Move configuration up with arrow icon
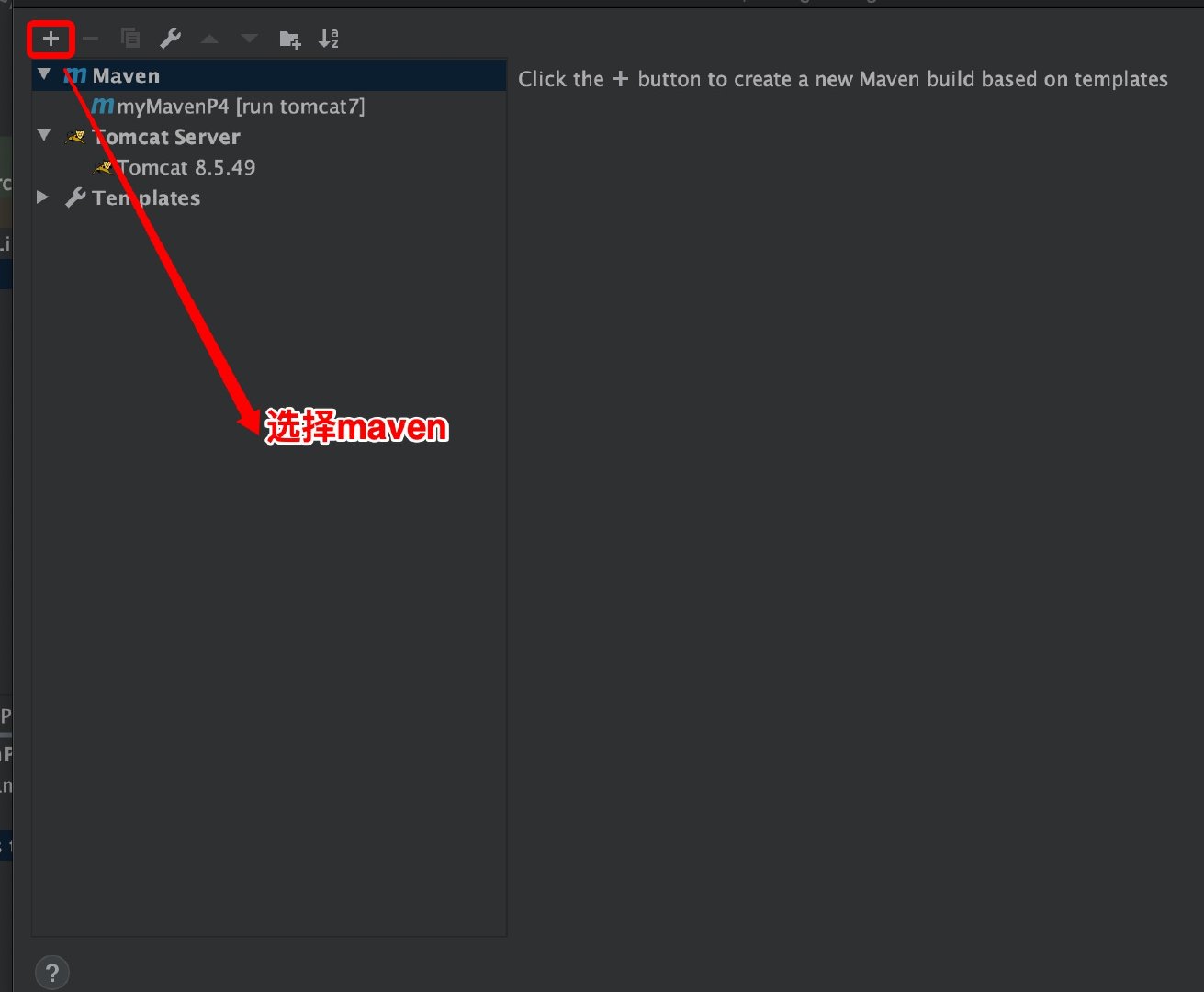Viewport: 1204px width, 992px height. 209,39
